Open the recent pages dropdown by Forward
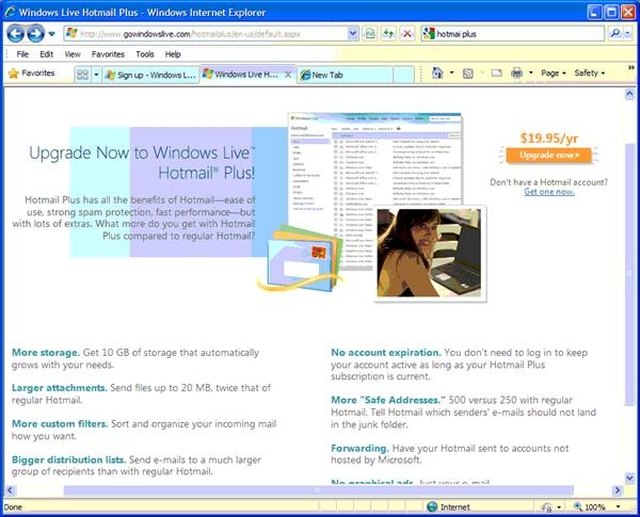Image resolution: width=640 pixels, height=517 pixels. [51, 34]
